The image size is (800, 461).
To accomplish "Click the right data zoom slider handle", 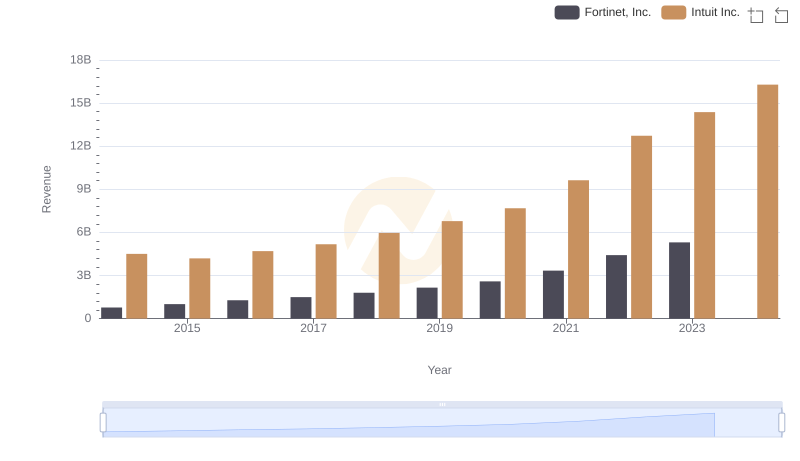I will tap(782, 423).
